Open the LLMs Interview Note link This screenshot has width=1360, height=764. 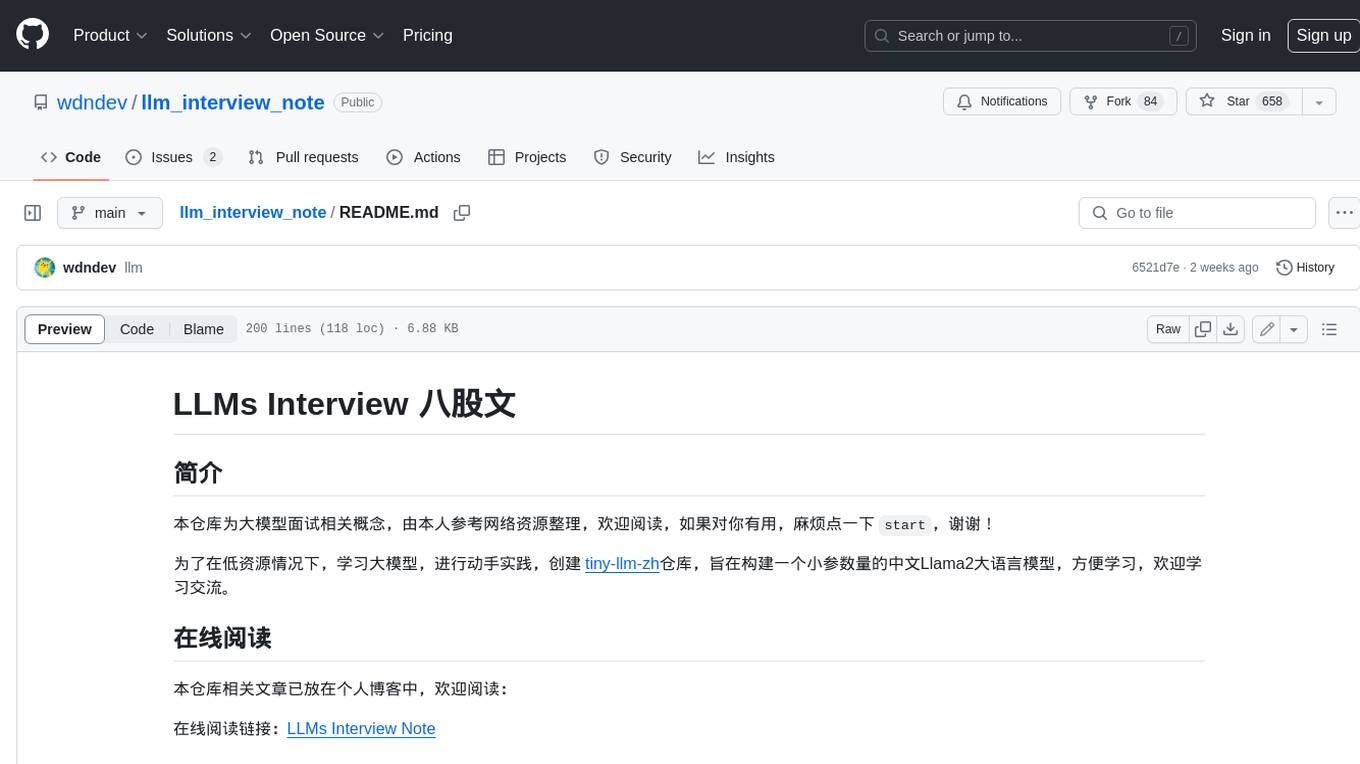(361, 729)
